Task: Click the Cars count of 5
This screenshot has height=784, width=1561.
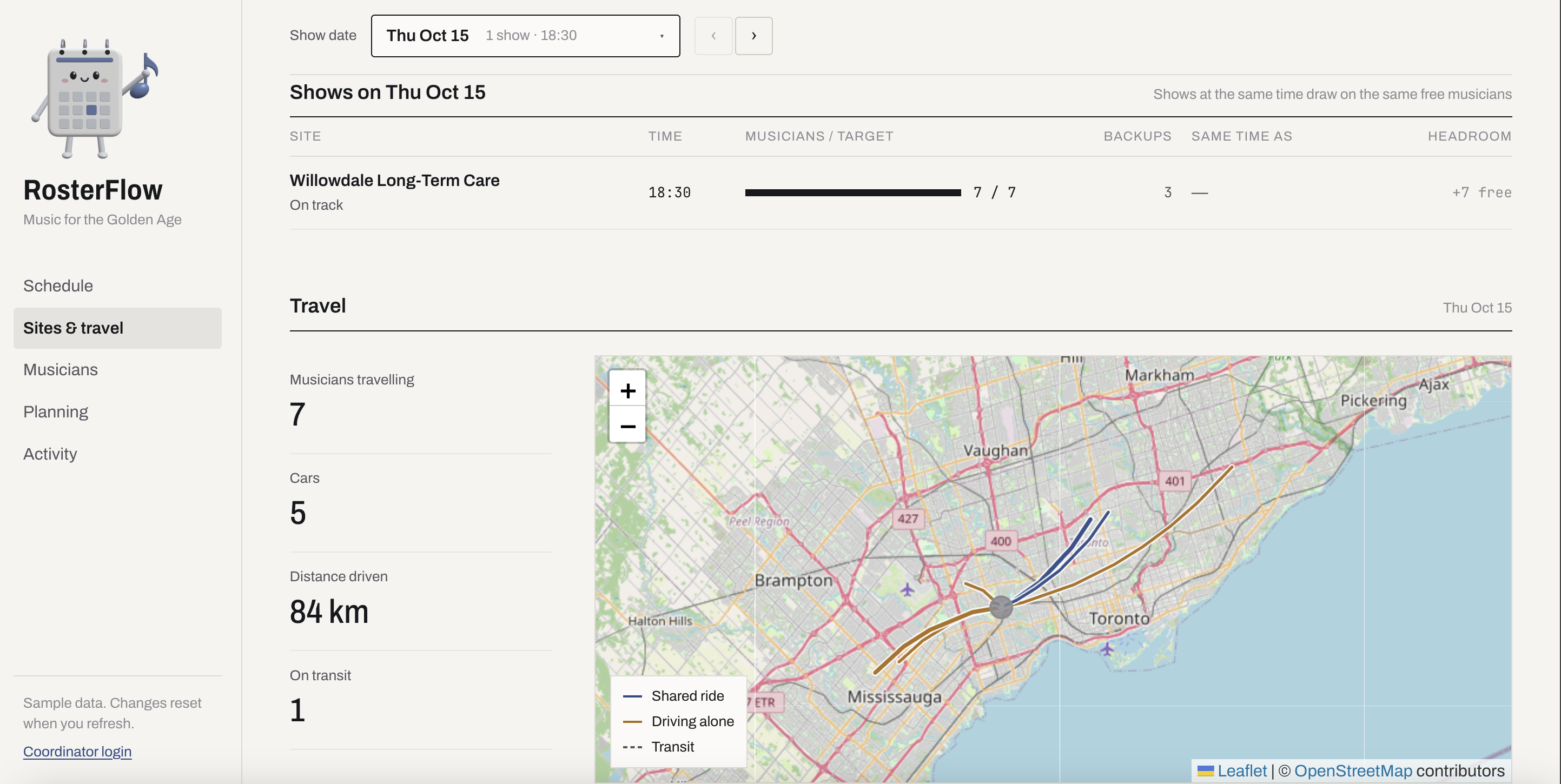Action: [297, 513]
